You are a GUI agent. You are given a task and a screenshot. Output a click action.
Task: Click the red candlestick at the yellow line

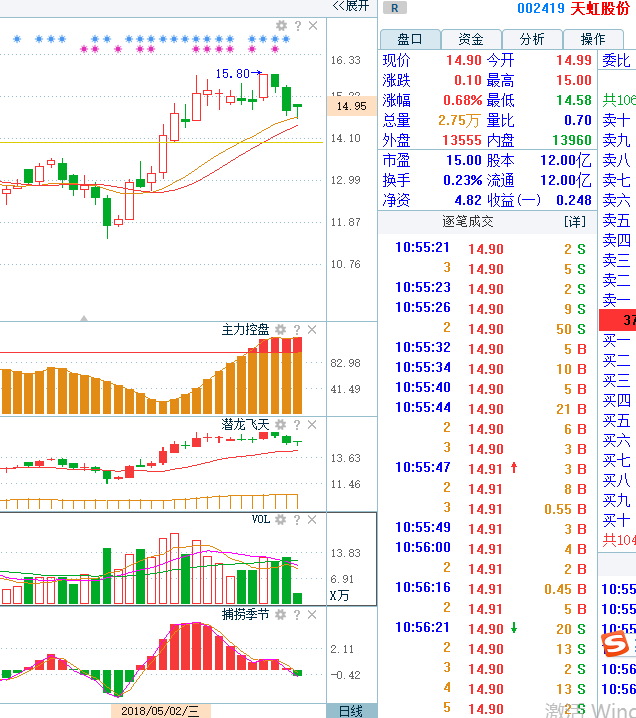[163, 153]
